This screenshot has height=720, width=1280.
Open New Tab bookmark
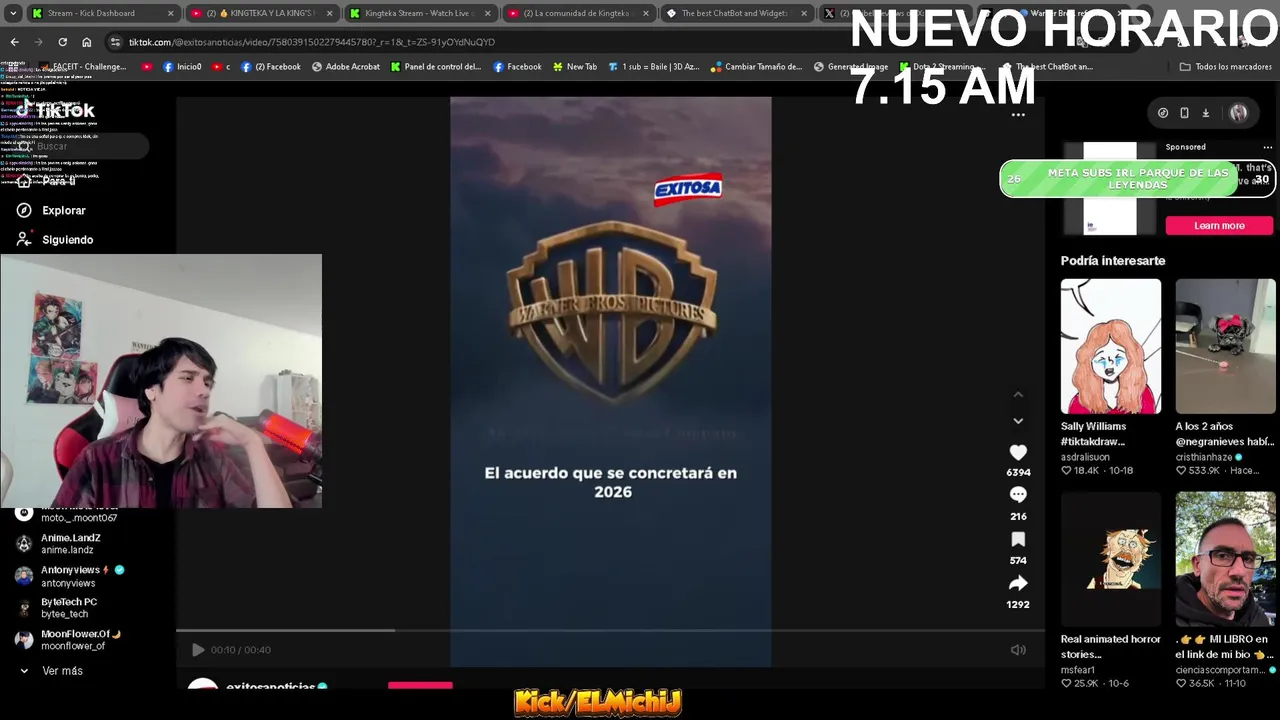[575, 67]
